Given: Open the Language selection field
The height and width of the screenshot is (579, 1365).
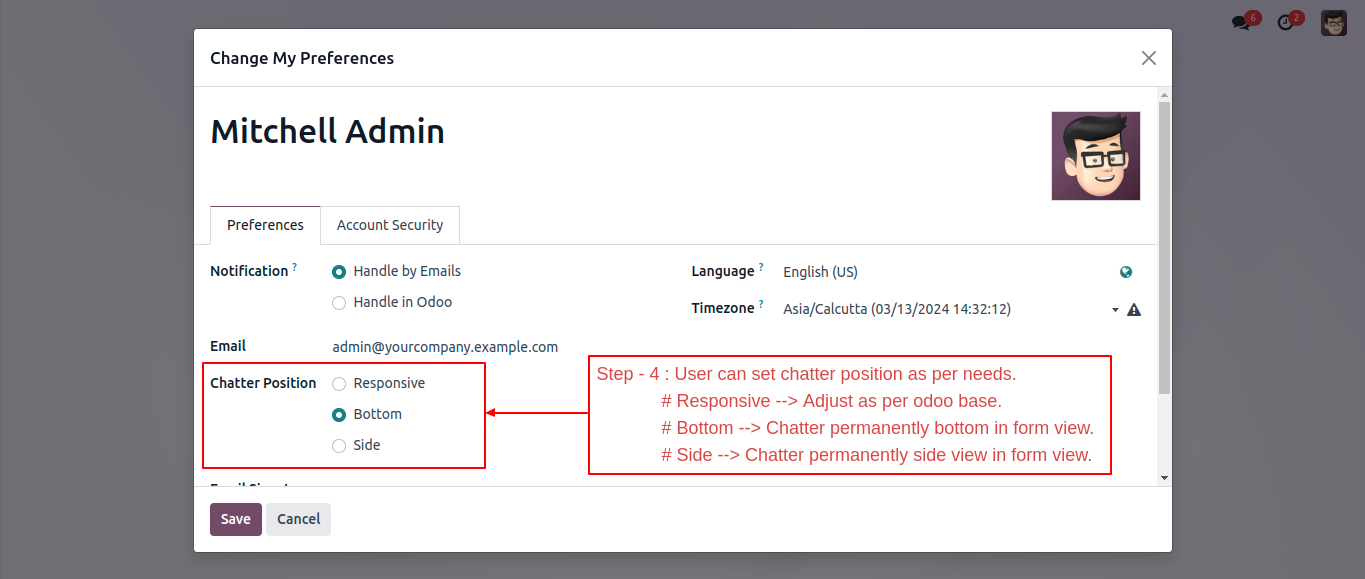Looking at the screenshot, I should 947,272.
